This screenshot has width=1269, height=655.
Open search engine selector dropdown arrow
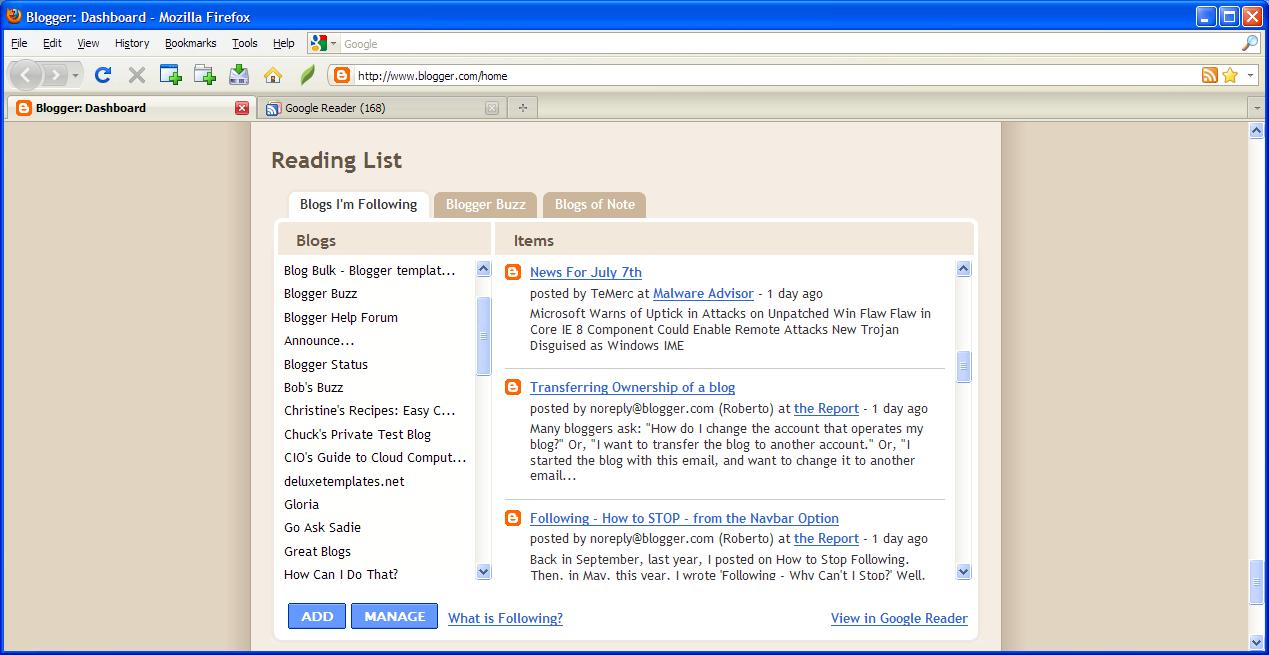click(x=334, y=44)
